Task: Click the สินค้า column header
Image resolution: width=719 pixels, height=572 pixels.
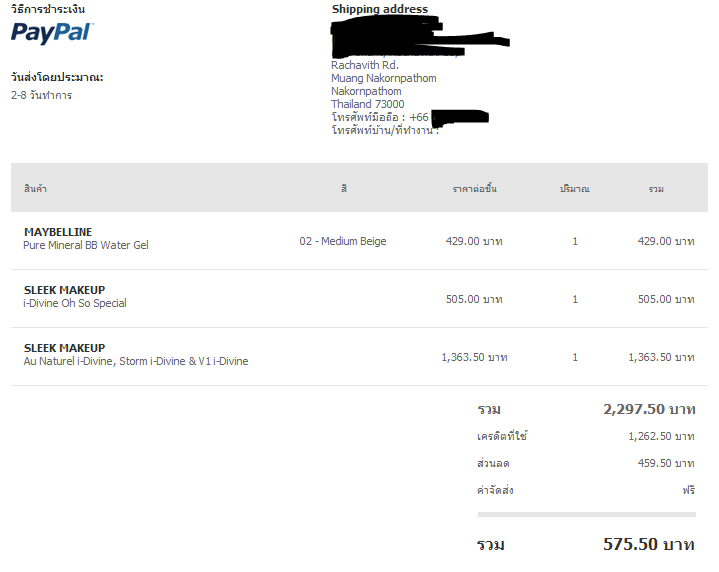Action: [35, 189]
